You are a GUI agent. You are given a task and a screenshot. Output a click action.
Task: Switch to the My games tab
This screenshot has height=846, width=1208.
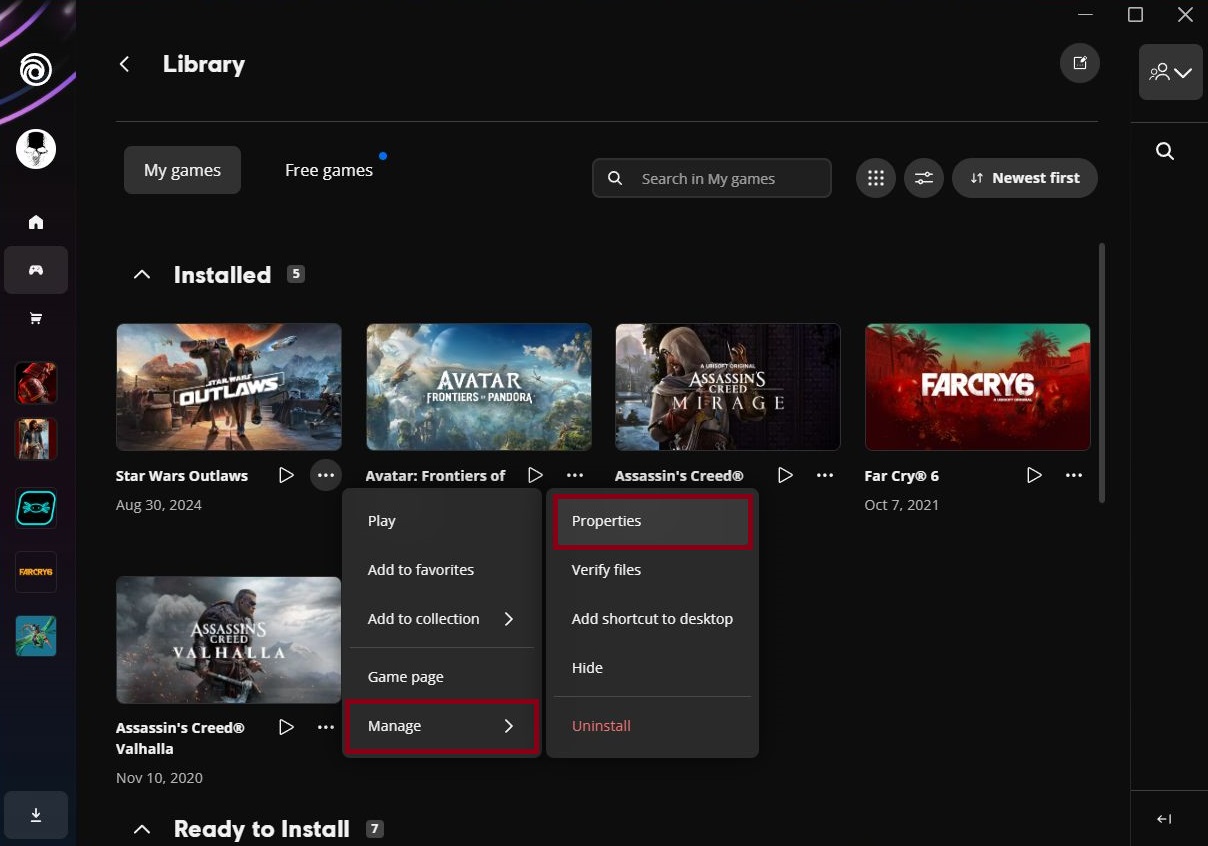point(182,170)
